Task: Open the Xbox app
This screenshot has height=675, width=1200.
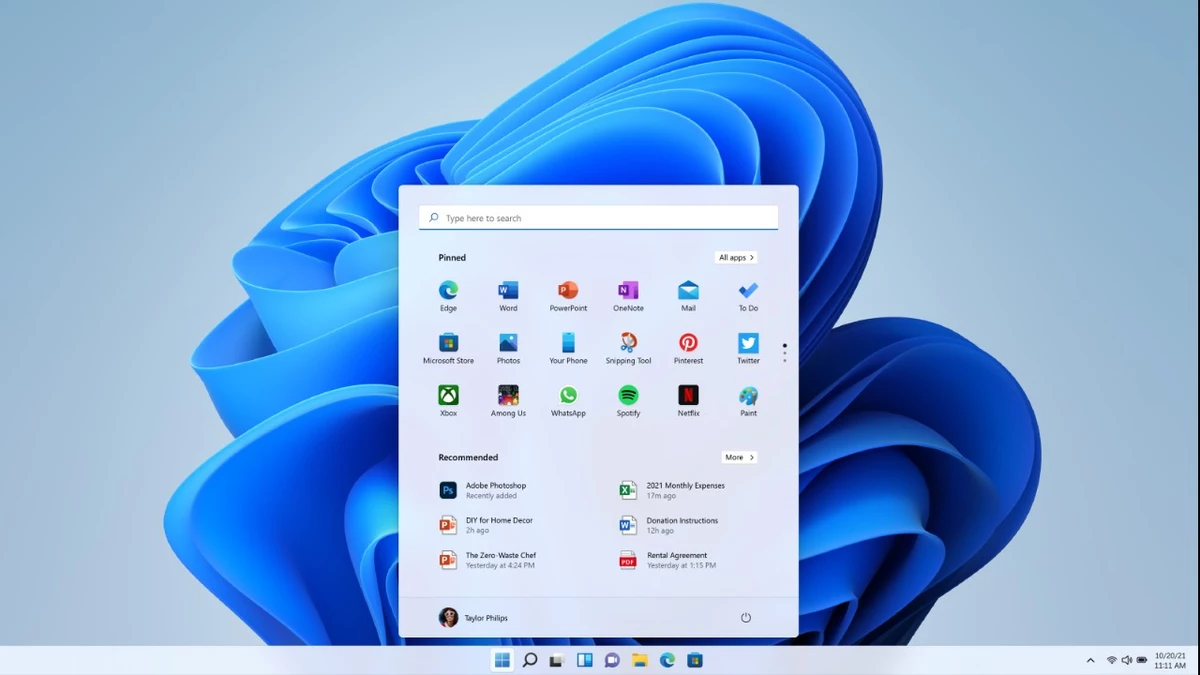Action: tap(448, 396)
